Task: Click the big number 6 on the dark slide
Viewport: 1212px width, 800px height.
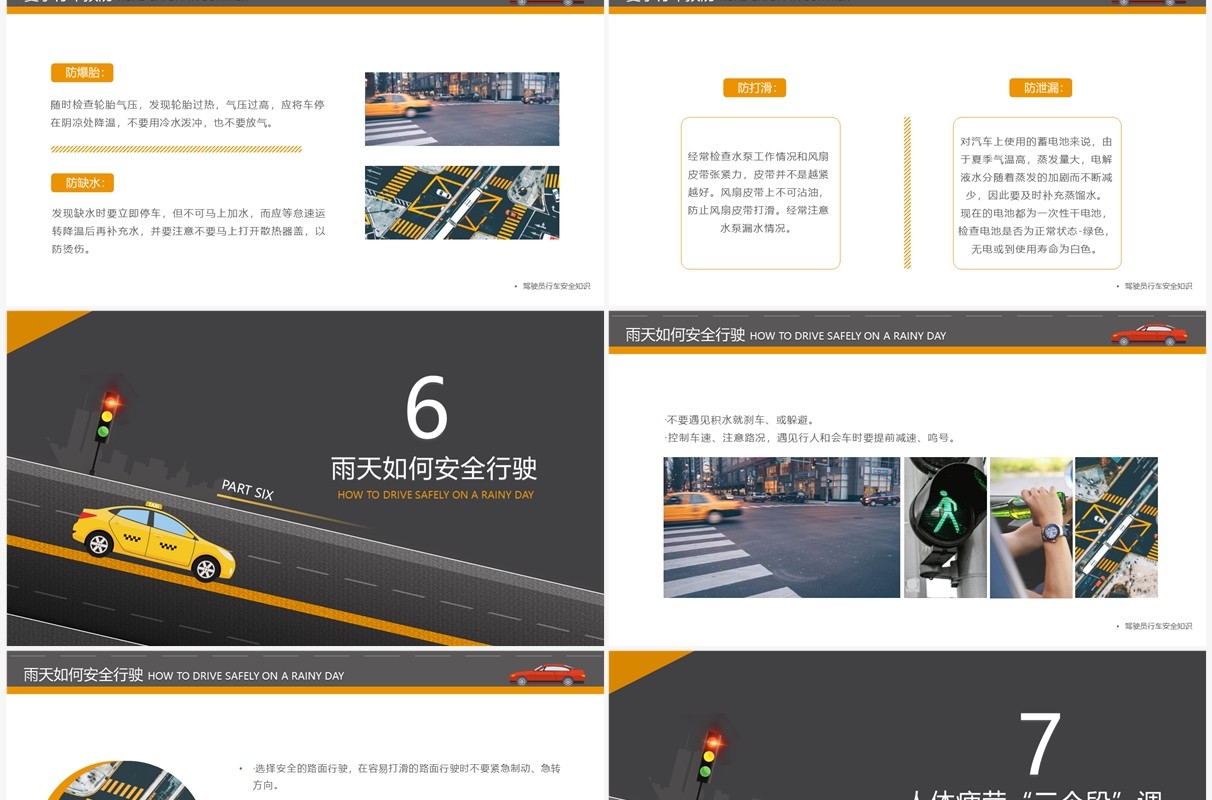Action: pyautogui.click(x=427, y=408)
